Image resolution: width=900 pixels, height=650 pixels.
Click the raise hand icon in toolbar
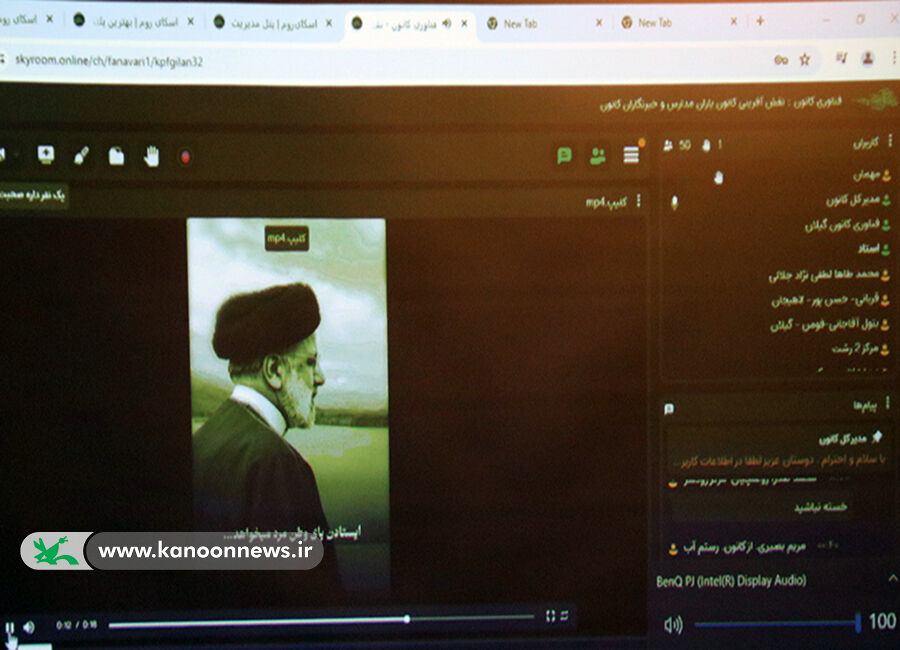click(151, 155)
